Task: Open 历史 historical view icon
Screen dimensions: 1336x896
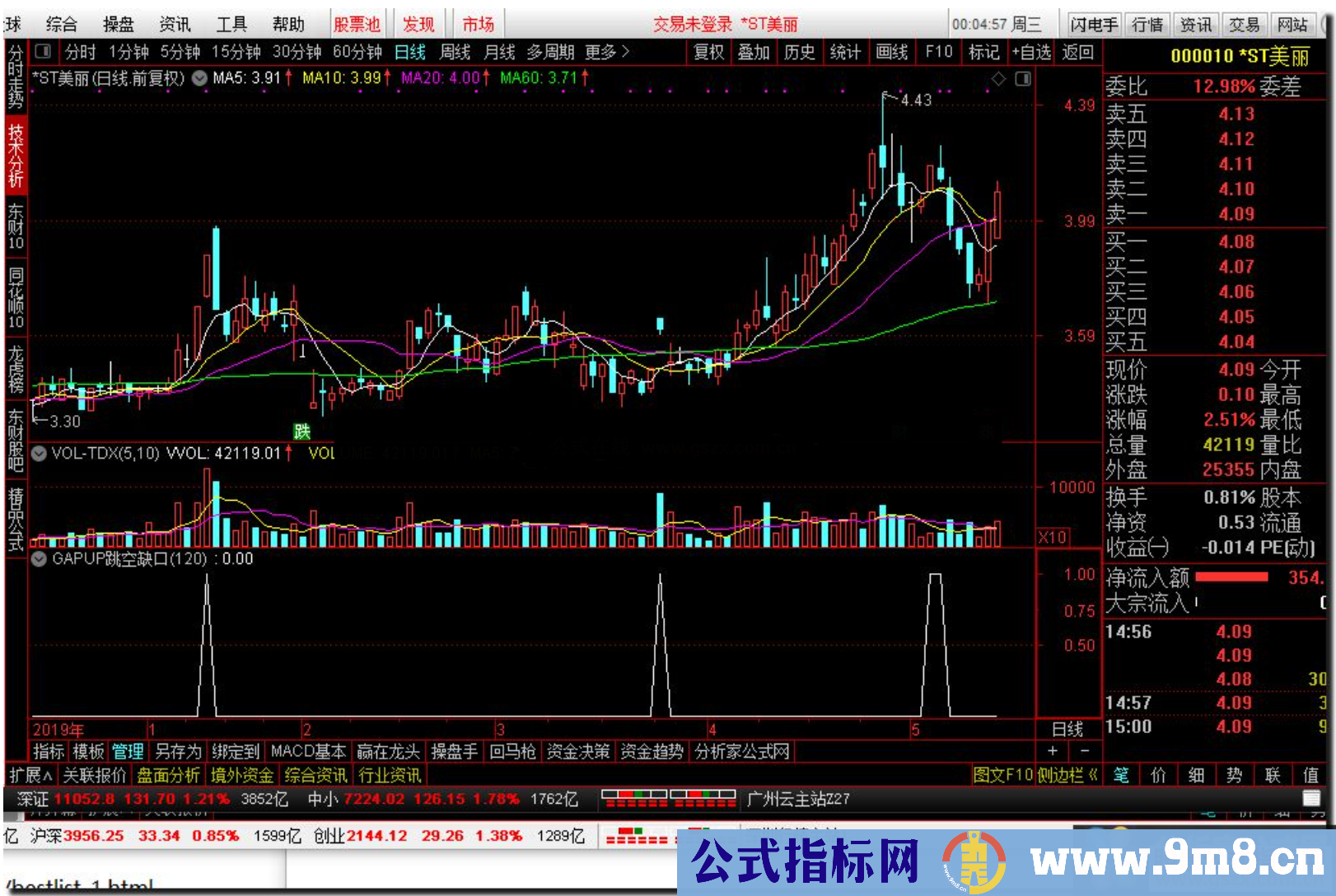Action: (801, 53)
